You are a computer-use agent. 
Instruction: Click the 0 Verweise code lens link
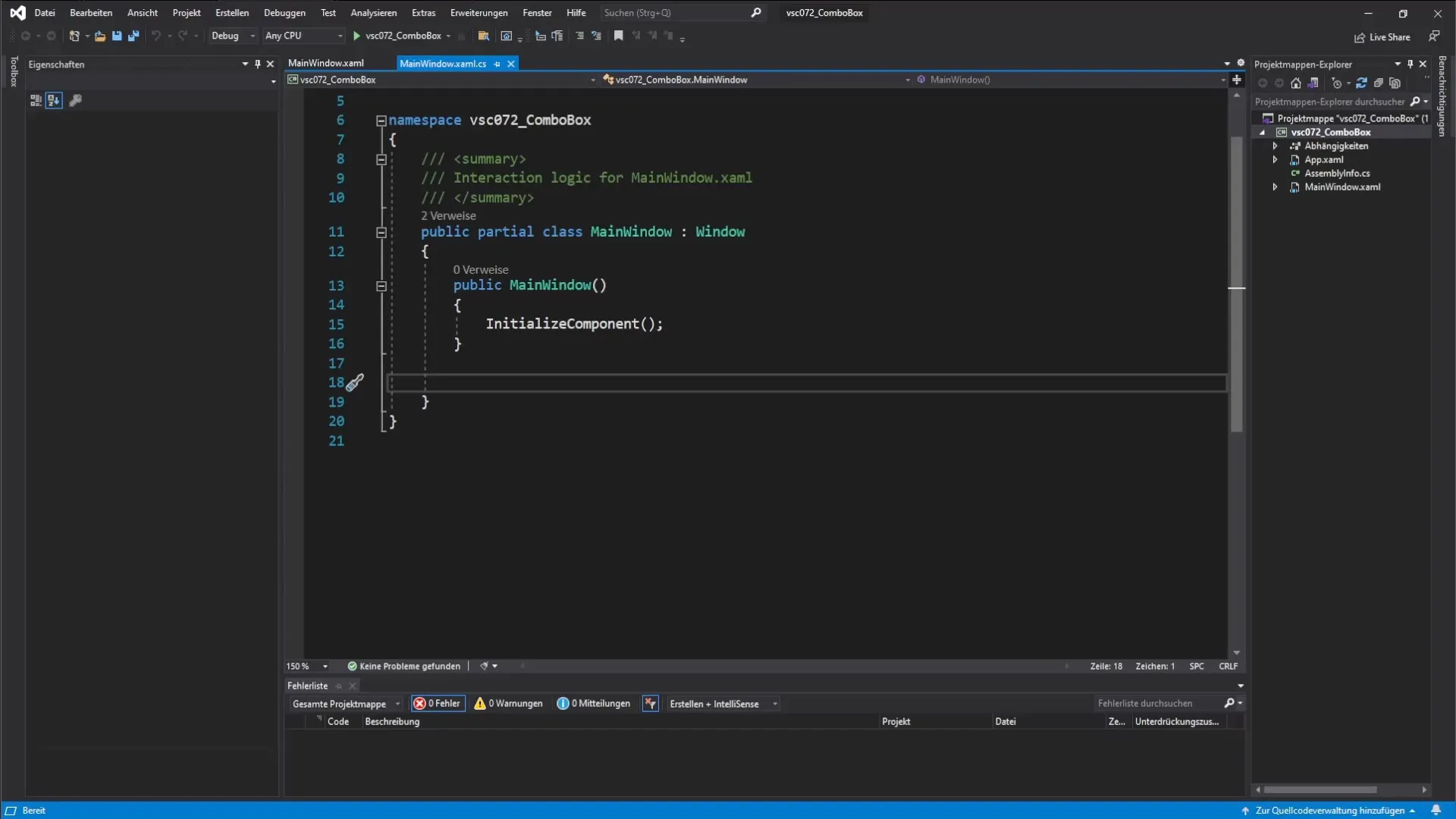point(481,270)
